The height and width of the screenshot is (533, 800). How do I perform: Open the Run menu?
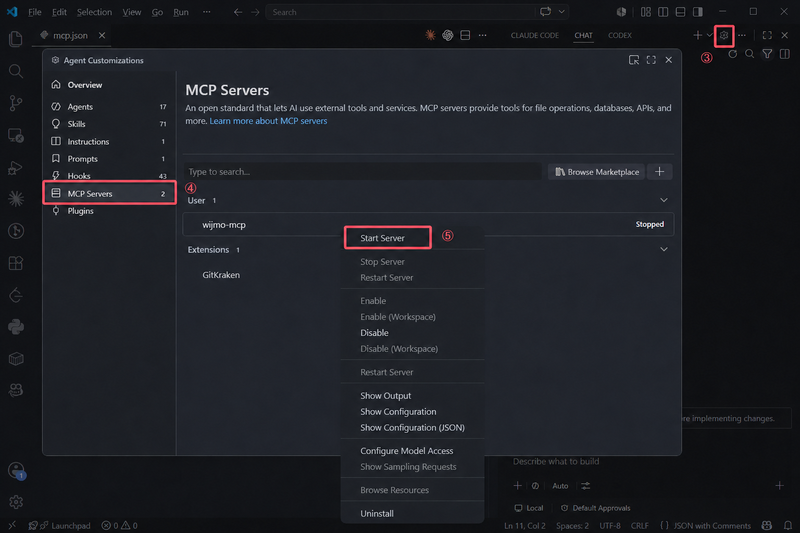[181, 12]
